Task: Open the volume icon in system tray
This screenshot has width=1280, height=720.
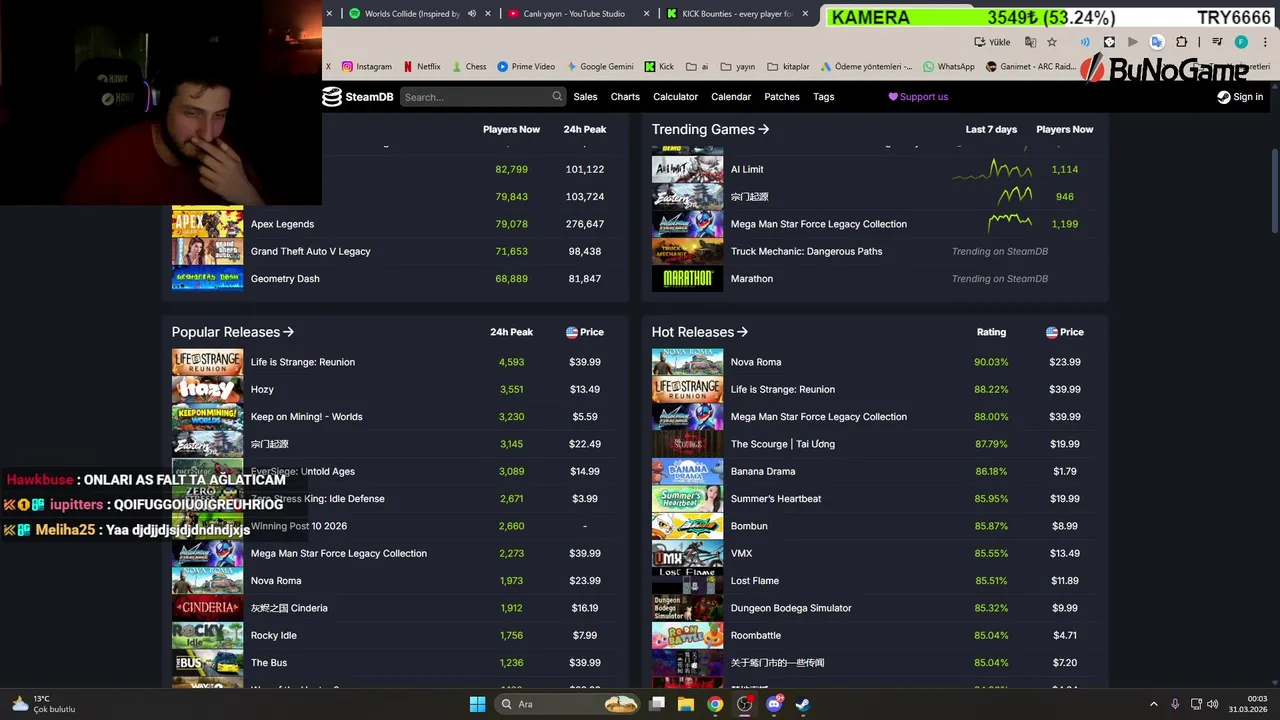Action: pos(1212,704)
